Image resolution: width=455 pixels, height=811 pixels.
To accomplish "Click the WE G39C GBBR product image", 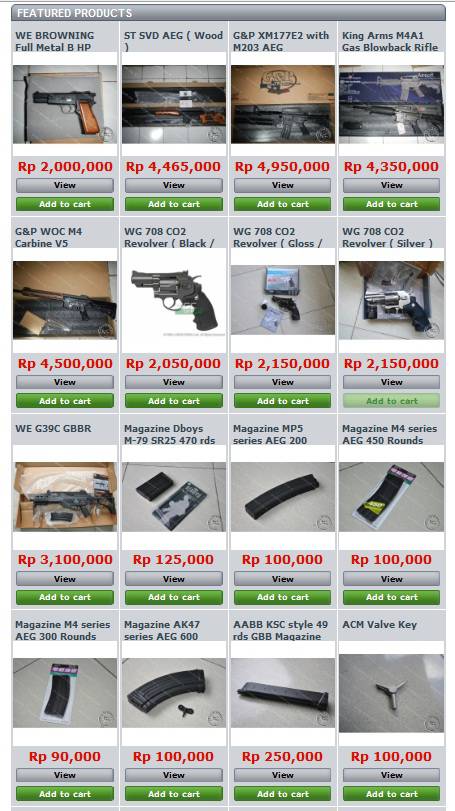I will 65,497.
